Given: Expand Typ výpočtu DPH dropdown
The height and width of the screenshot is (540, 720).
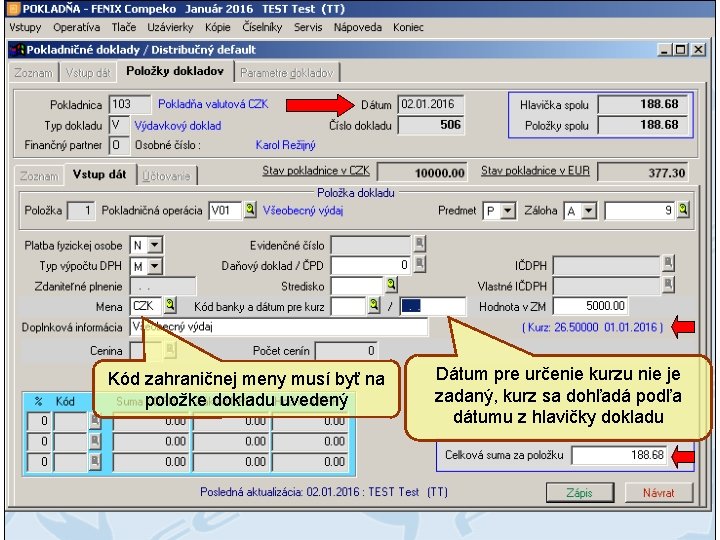Looking at the screenshot, I should tap(154, 266).
